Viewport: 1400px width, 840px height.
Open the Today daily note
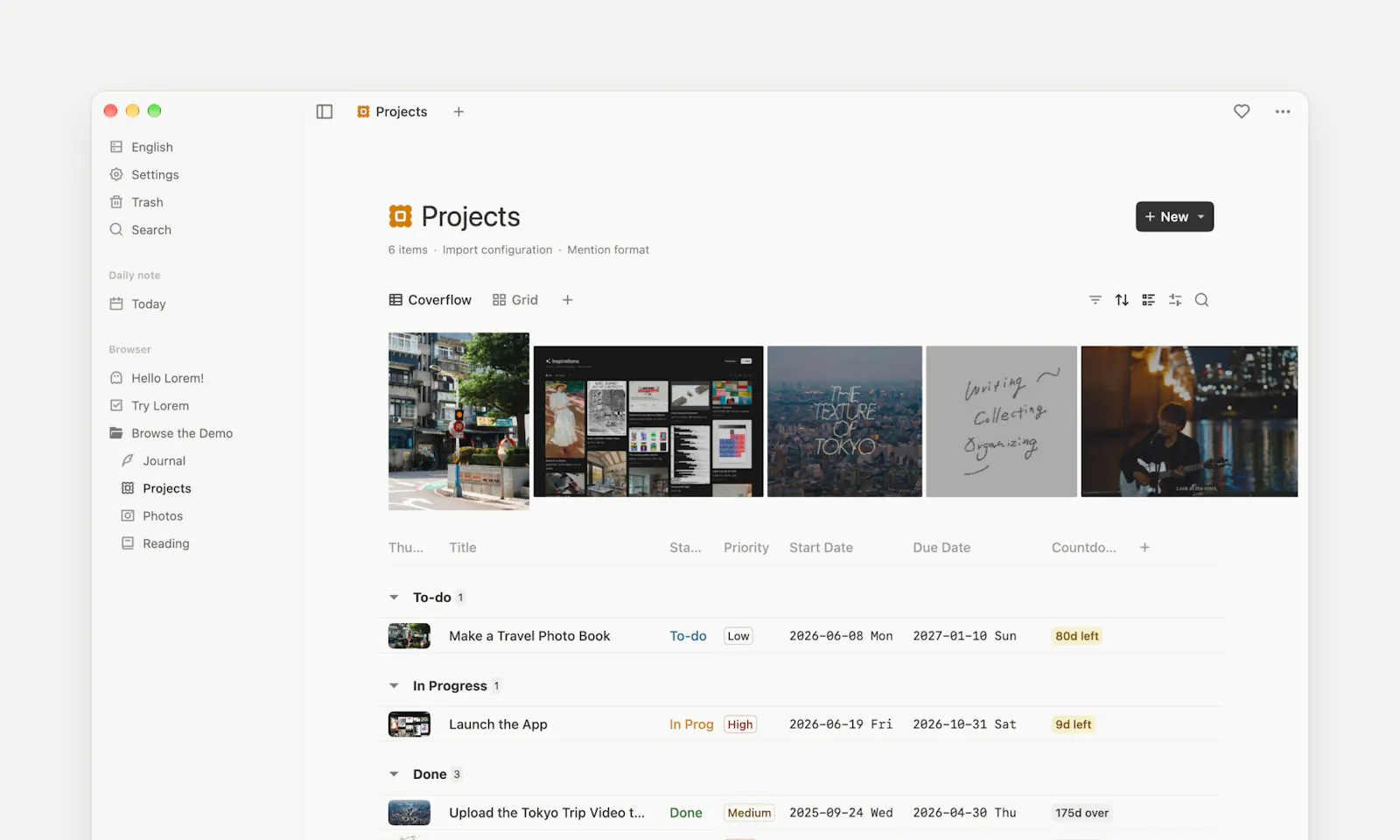pyautogui.click(x=137, y=304)
